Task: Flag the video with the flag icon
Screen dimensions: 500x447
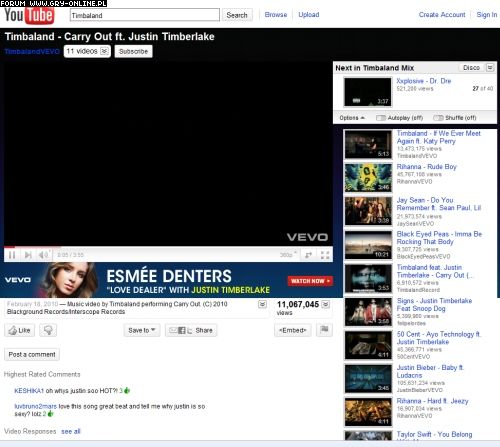Action: tap(324, 330)
